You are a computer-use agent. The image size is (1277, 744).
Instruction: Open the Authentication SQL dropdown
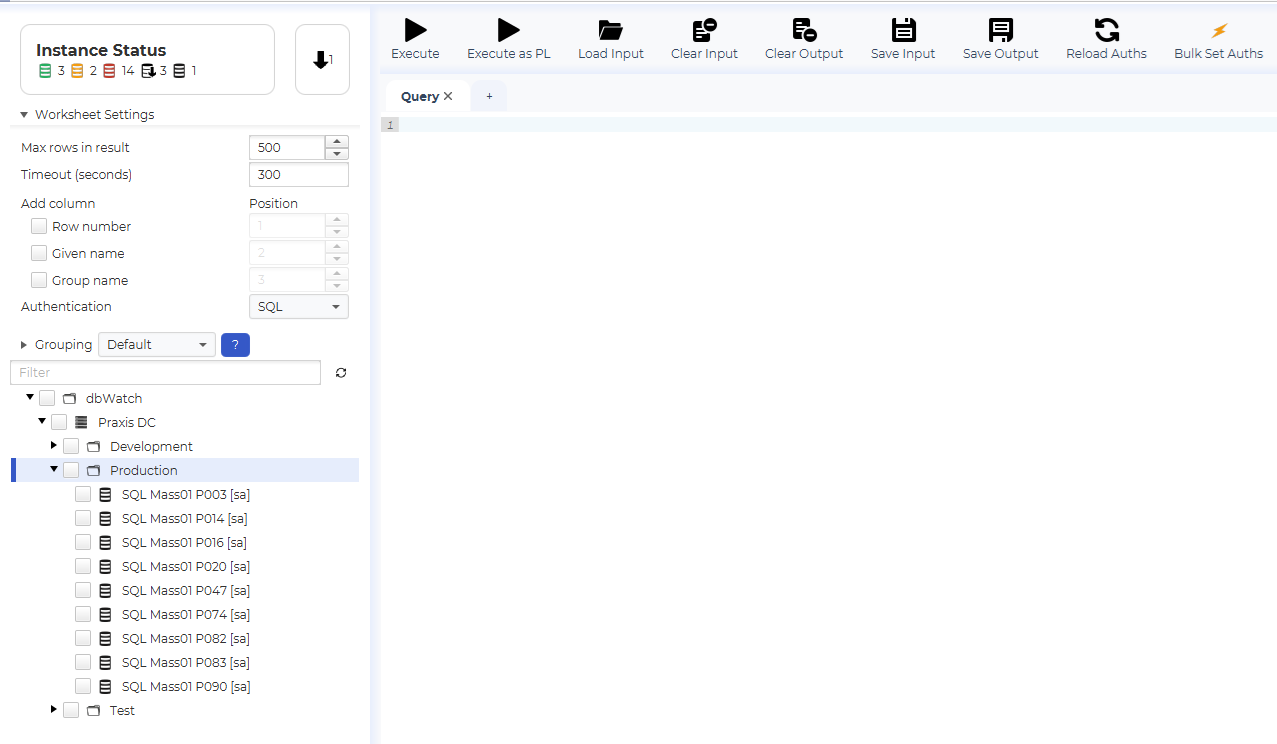[x=298, y=307]
